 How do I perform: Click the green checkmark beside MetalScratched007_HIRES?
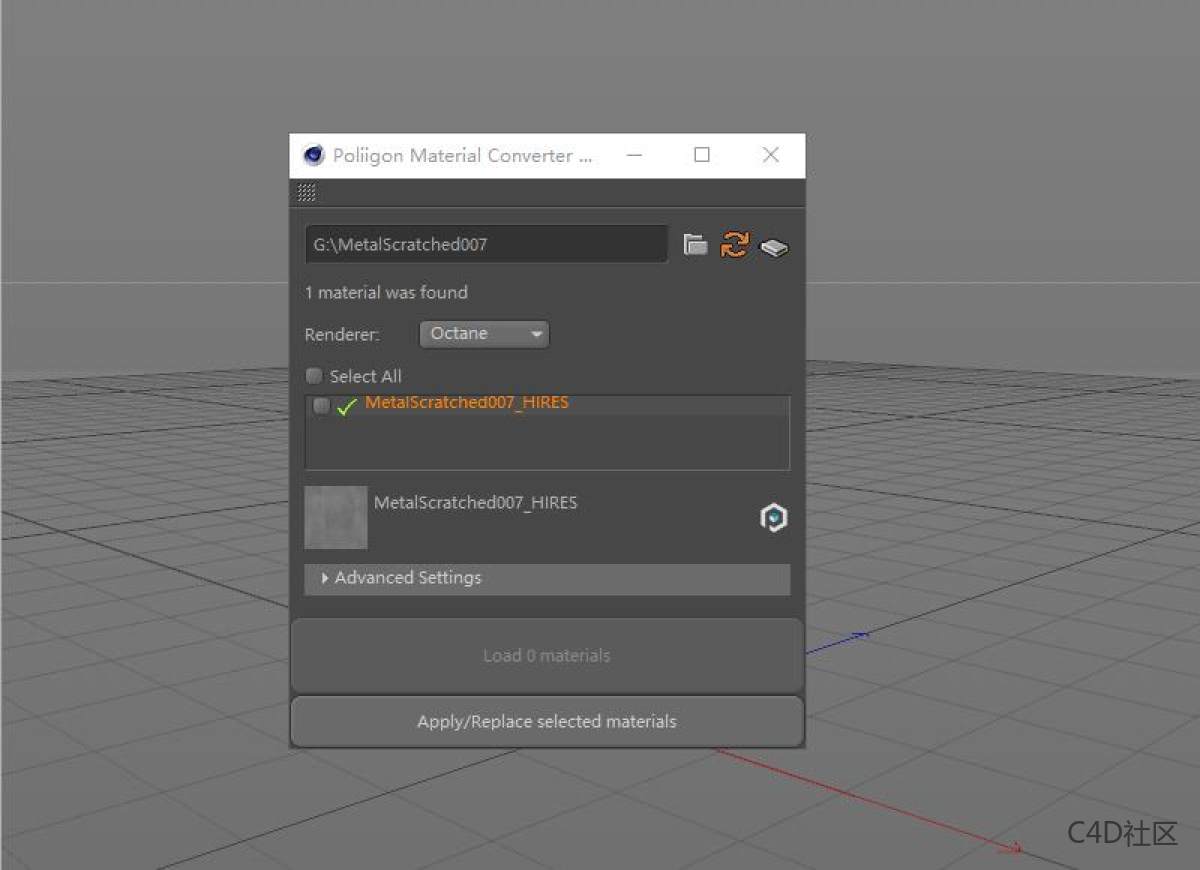pos(346,406)
